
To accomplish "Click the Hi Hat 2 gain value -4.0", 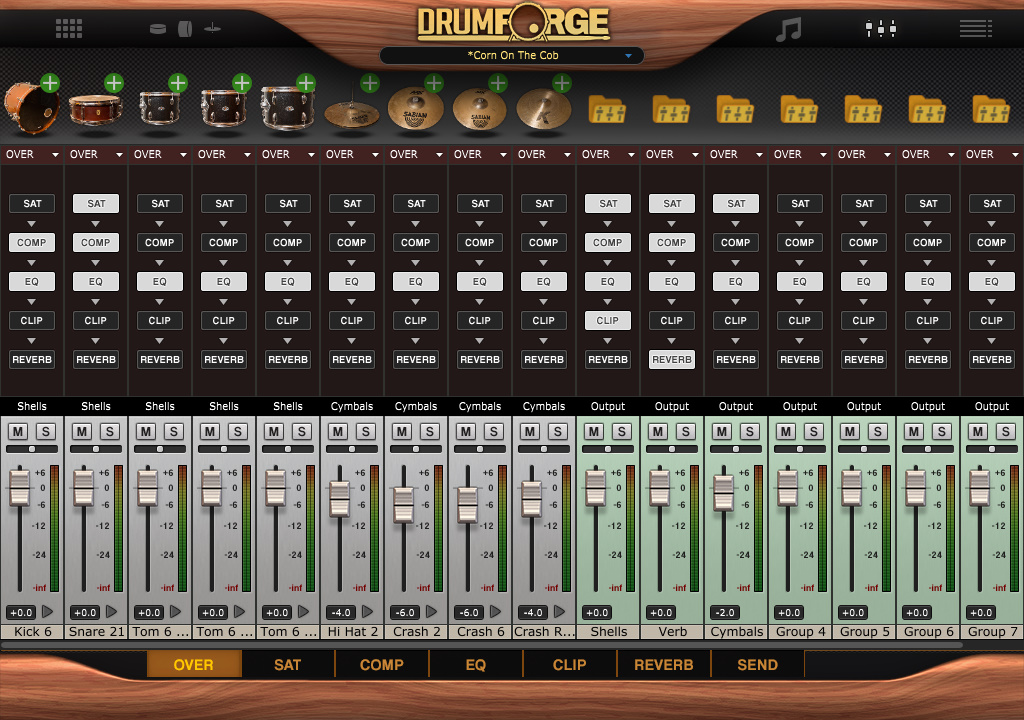I will click(x=341, y=613).
